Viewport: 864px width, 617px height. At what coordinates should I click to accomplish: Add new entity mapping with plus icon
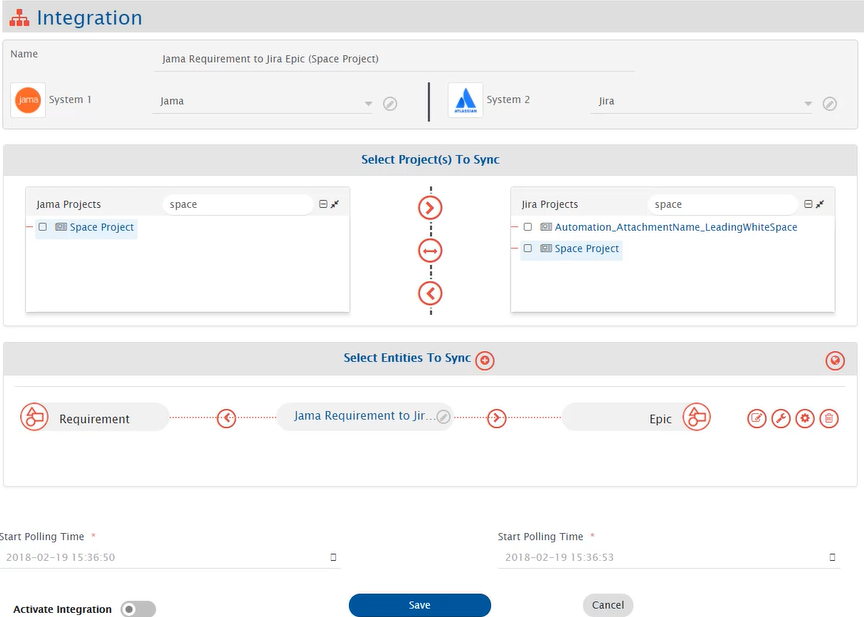[x=485, y=360]
